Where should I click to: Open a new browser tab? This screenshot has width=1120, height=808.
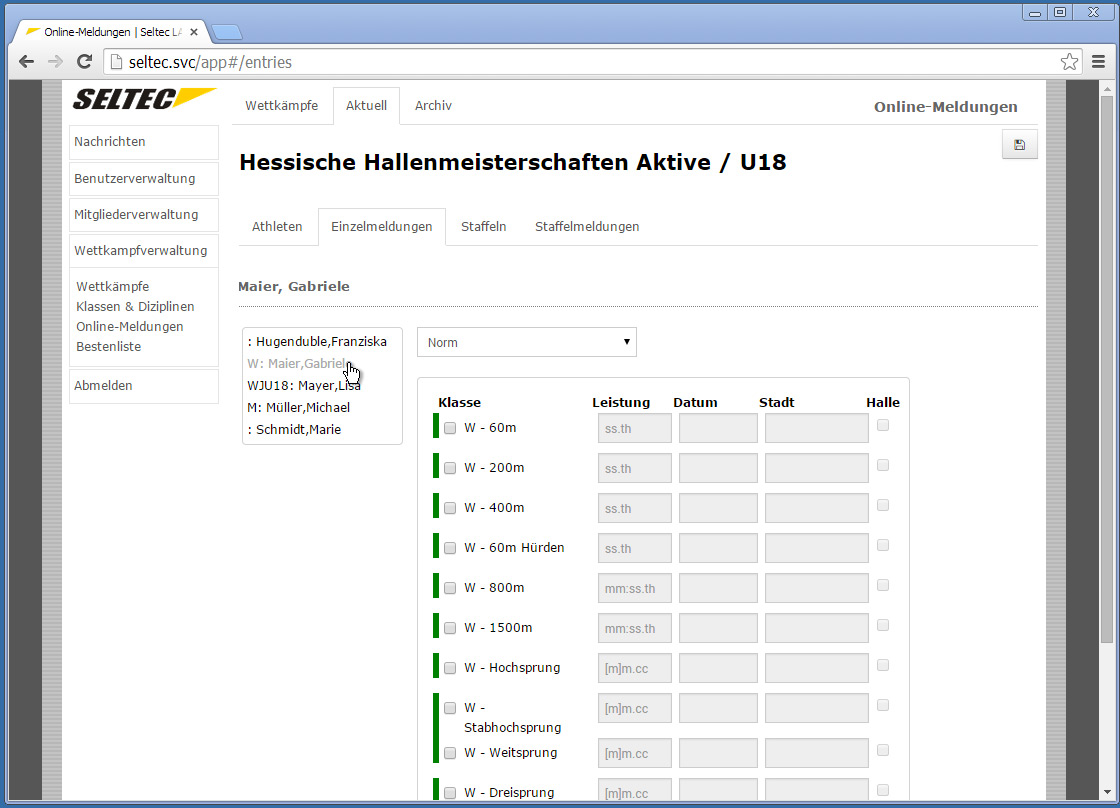click(x=227, y=32)
